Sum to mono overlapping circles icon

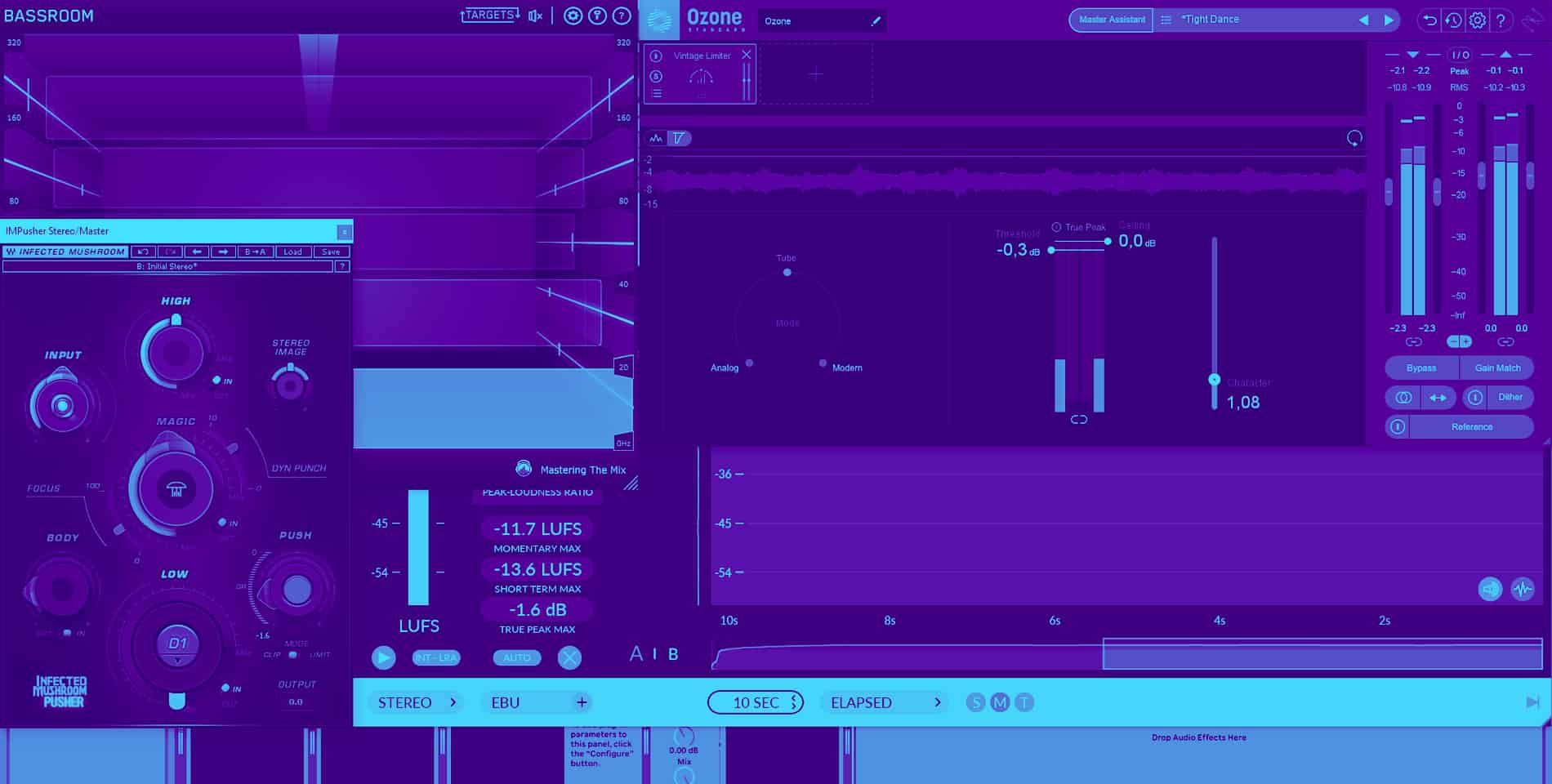click(1403, 398)
